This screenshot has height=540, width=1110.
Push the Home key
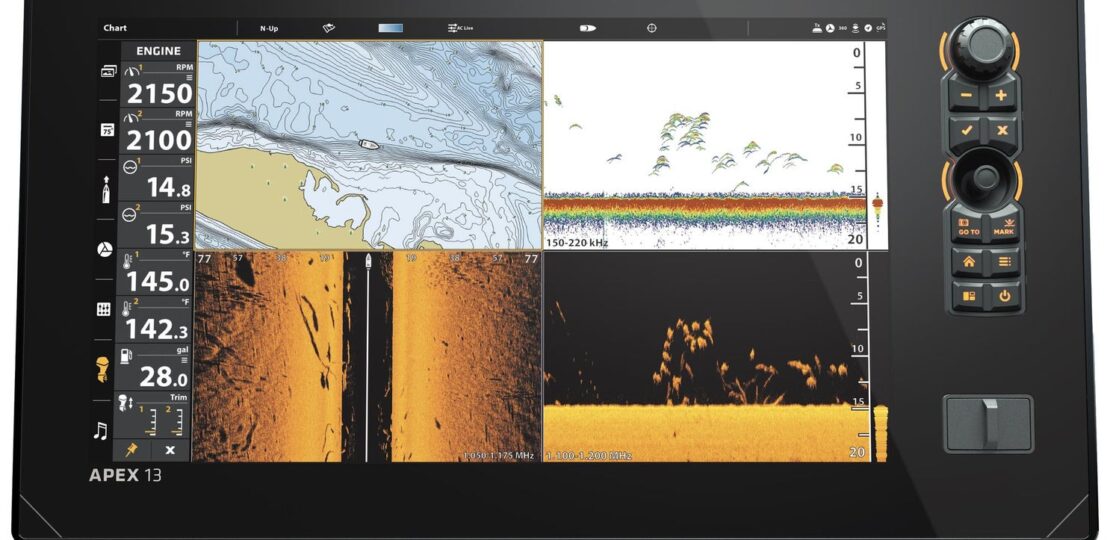(968, 262)
